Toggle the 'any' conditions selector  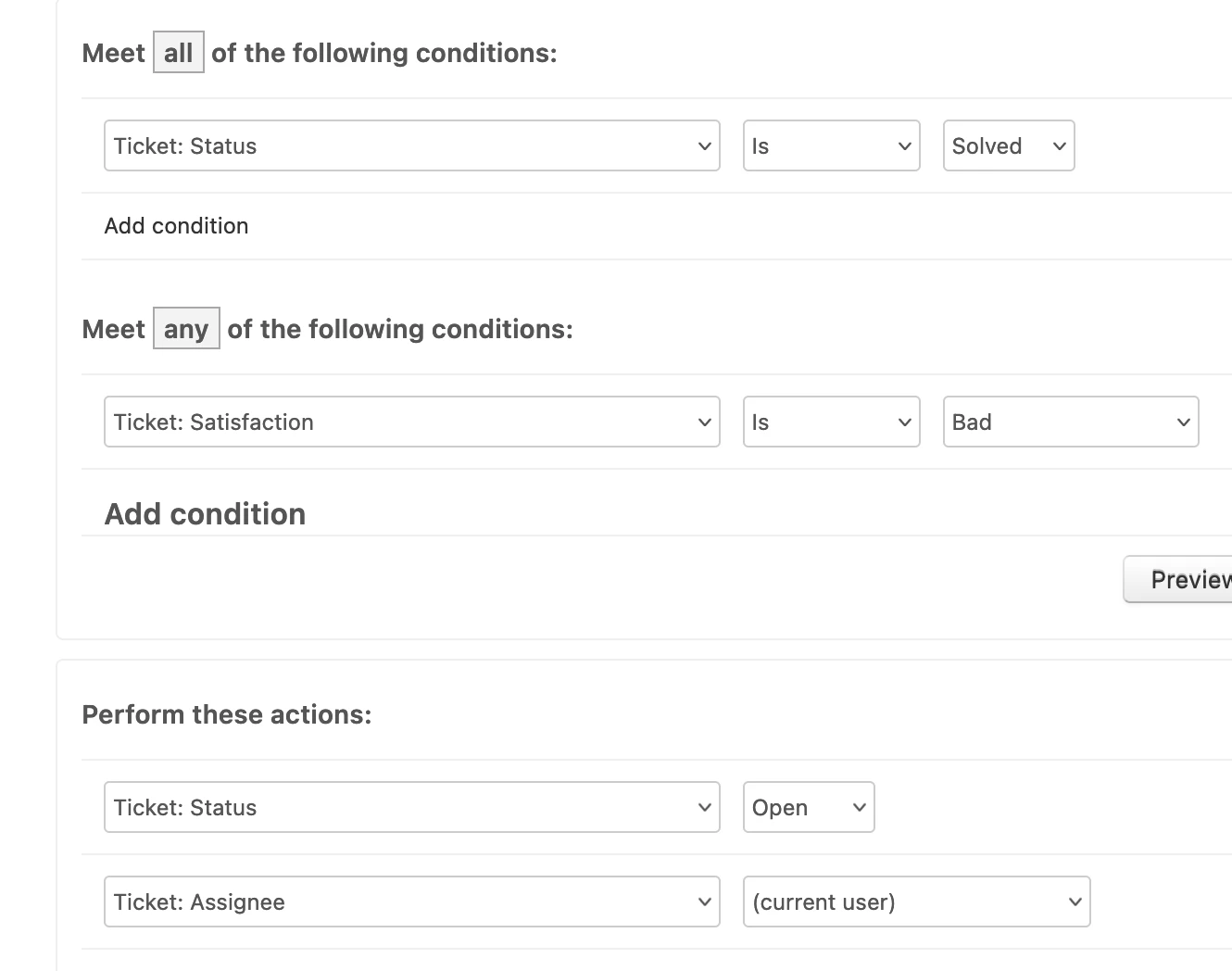click(x=185, y=329)
